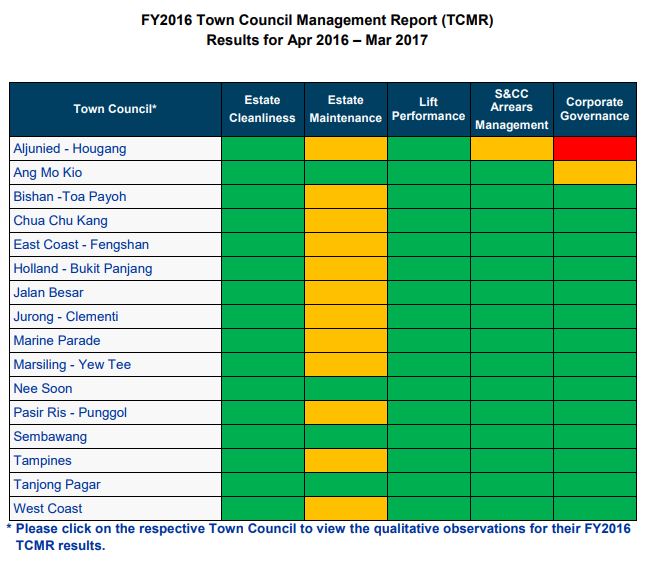Open the Nee Soon link
The width and height of the screenshot is (648, 566).
click(43, 389)
